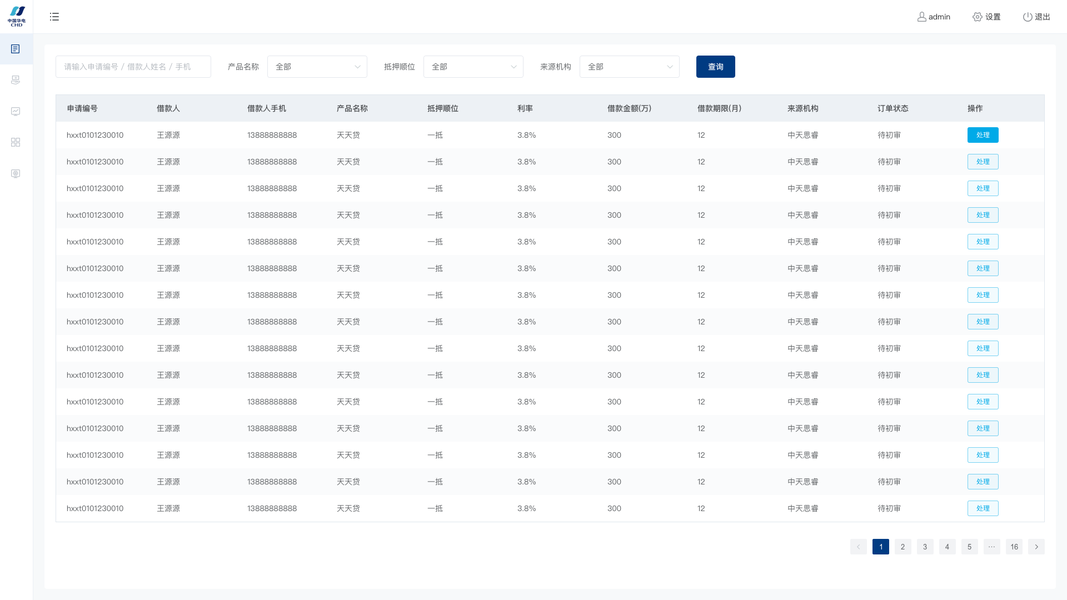Viewport: 1067px width, 600px height.
Task: Jump to last page 16
Action: pyautogui.click(x=1014, y=546)
